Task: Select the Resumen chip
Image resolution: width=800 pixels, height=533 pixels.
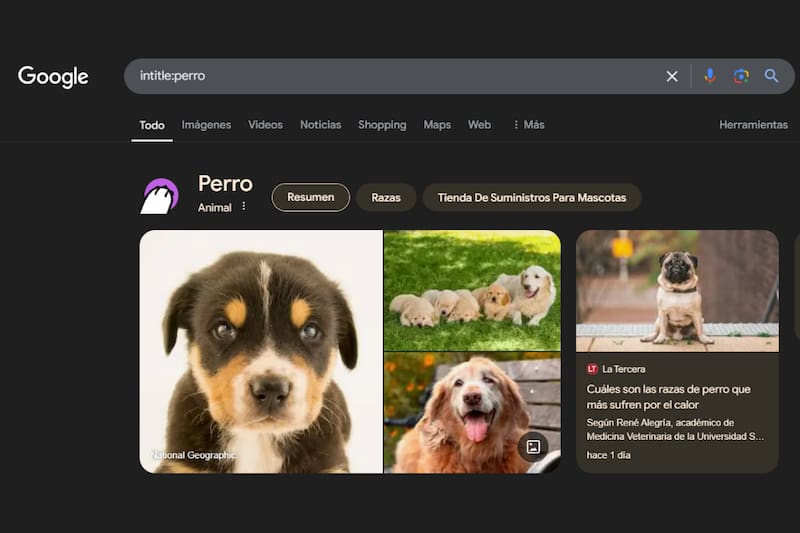Action: coord(310,198)
